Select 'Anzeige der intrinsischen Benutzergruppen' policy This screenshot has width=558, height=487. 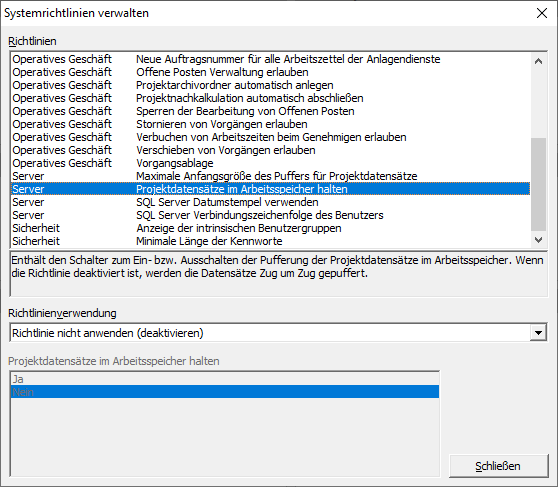[270, 228]
